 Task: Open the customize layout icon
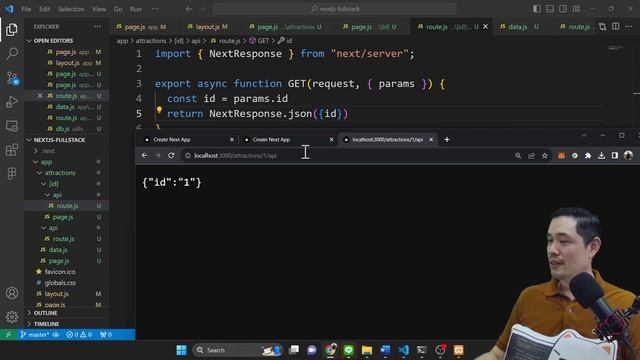coord(576,9)
